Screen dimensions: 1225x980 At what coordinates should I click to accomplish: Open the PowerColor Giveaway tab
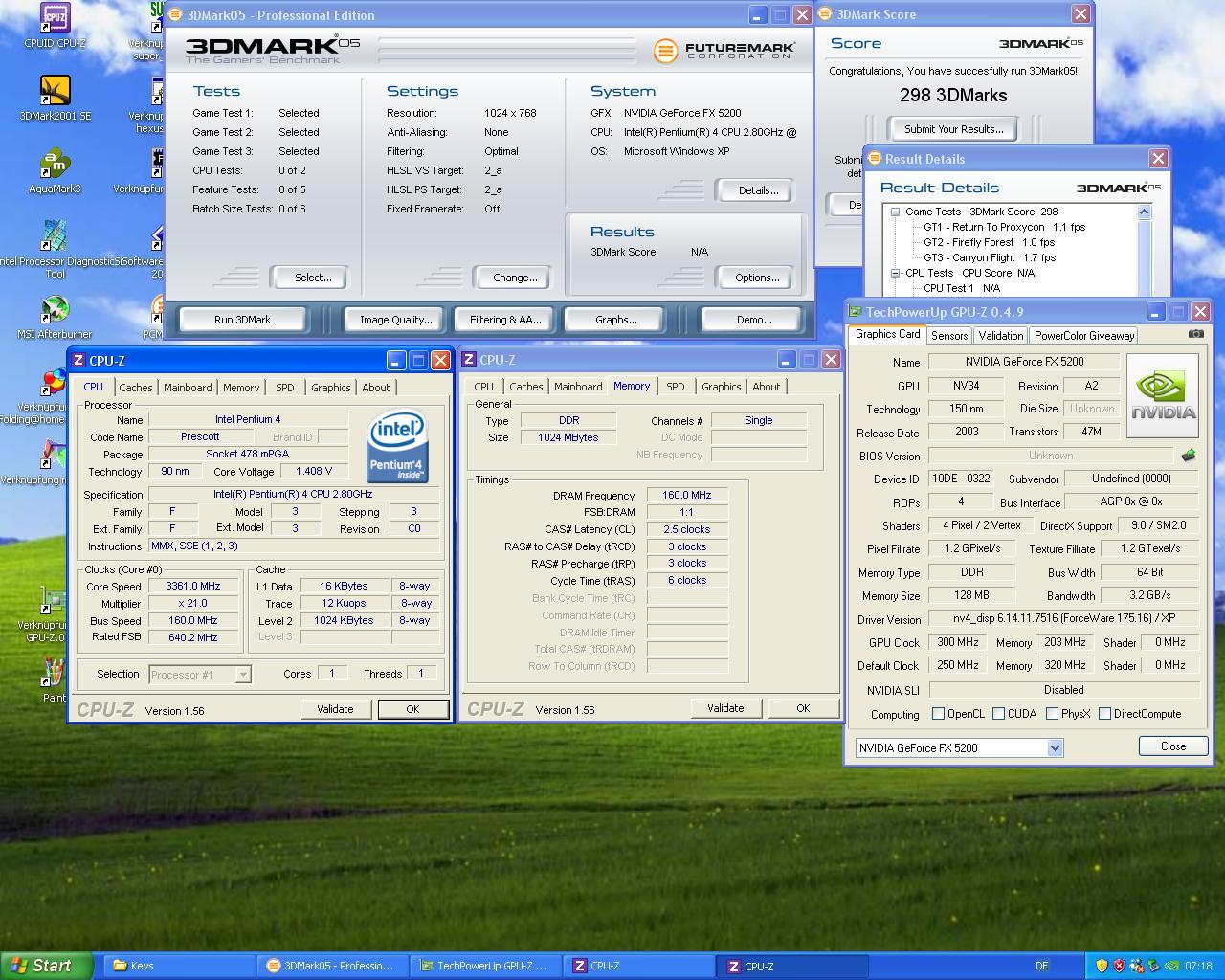pyautogui.click(x=1084, y=336)
